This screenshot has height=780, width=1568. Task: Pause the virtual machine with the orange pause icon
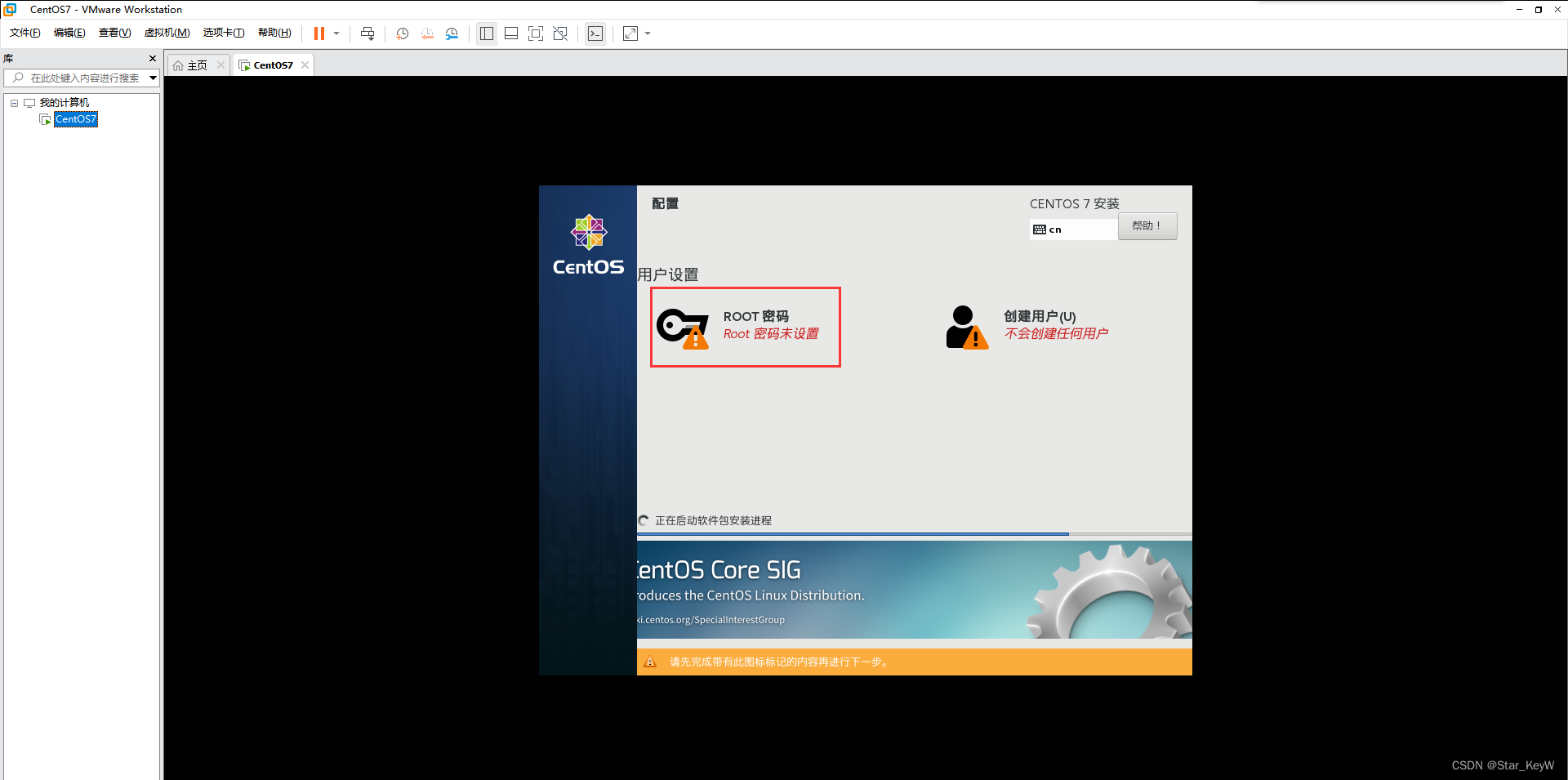point(319,33)
